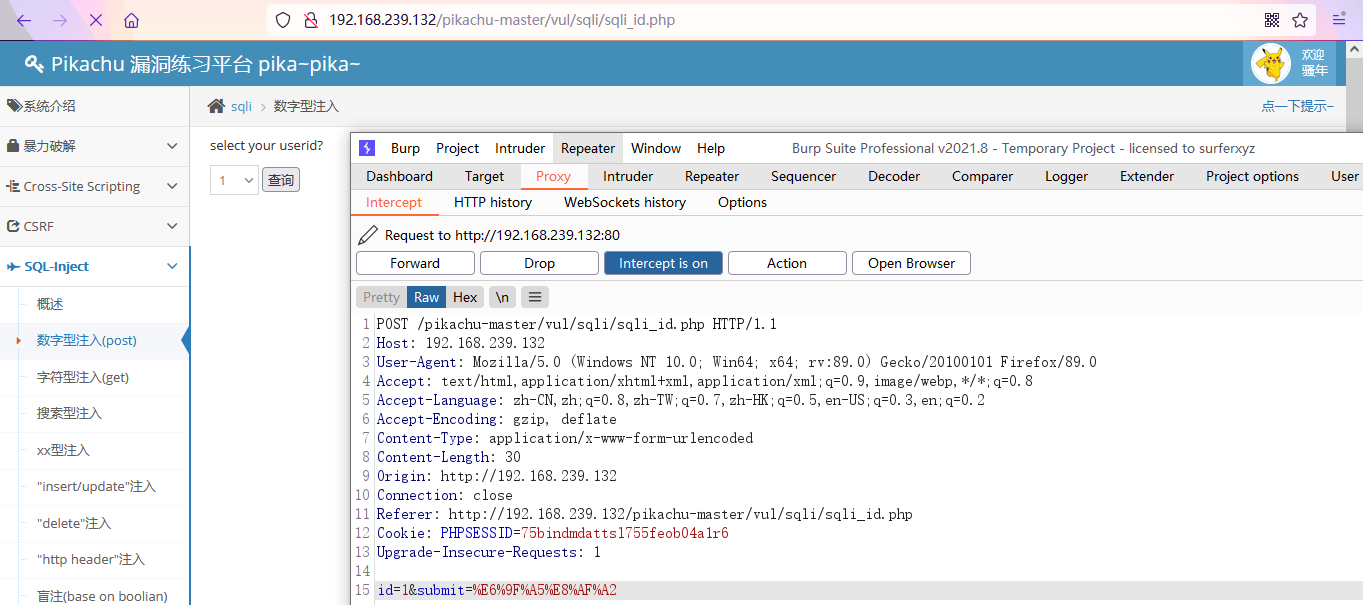Click the Drop button
The width and height of the screenshot is (1363, 605).
point(539,263)
